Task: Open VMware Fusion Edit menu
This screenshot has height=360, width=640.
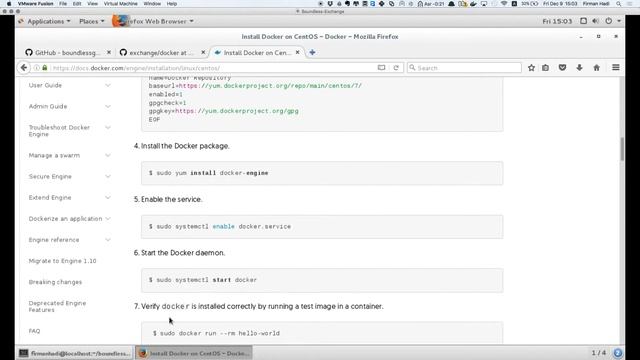Action: click(77, 4)
